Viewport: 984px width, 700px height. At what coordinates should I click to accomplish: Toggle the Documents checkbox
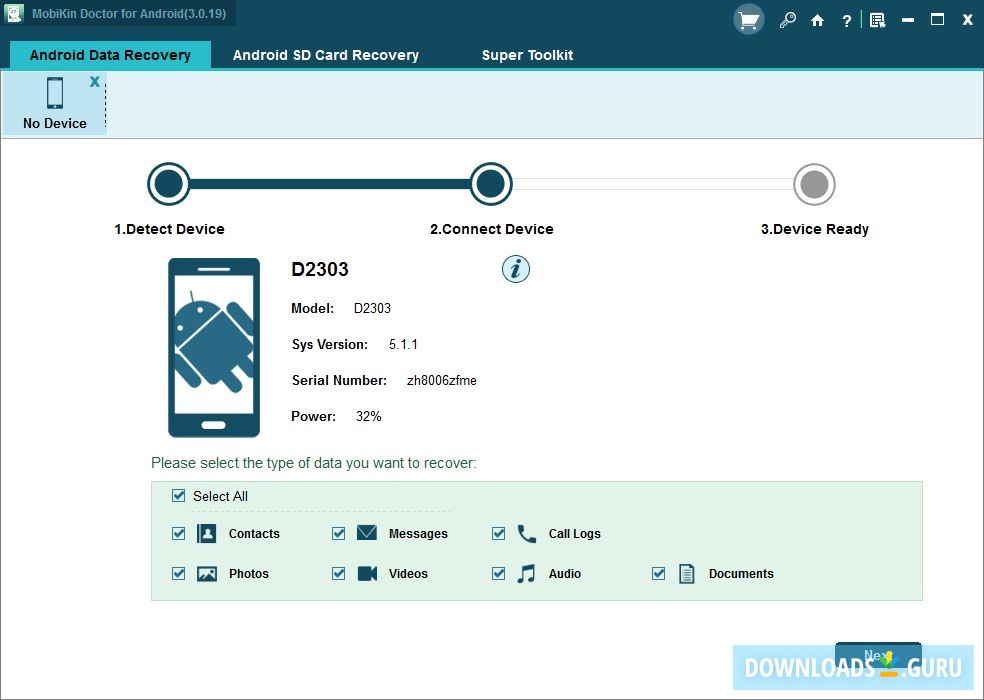[658, 573]
